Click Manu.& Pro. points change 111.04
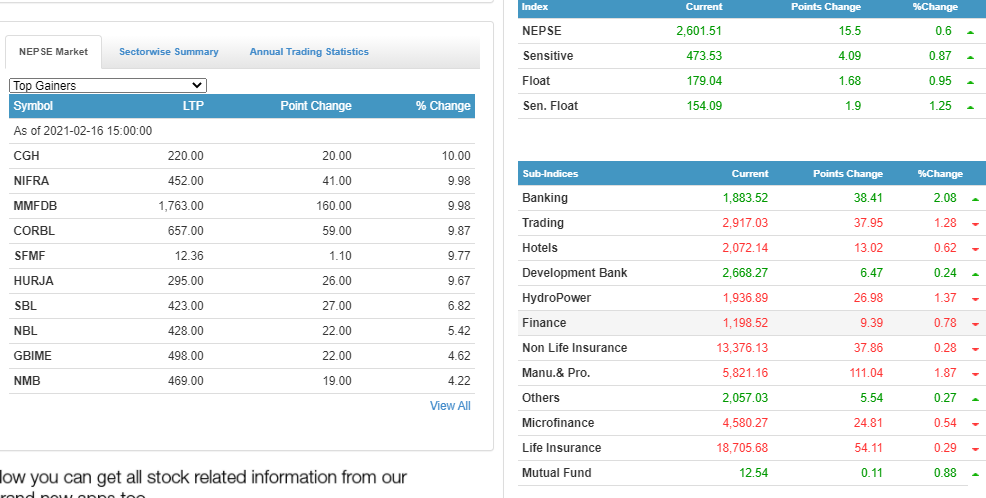This screenshot has width=986, height=498. coord(866,373)
